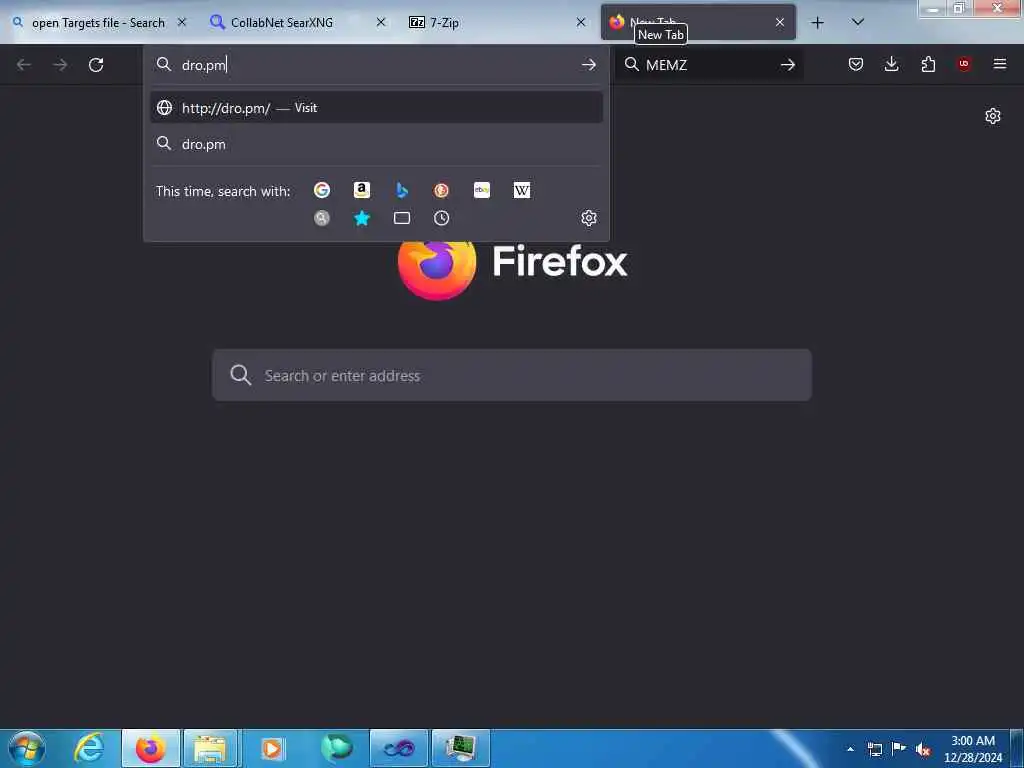Select Firefox on the taskbar

(150, 748)
